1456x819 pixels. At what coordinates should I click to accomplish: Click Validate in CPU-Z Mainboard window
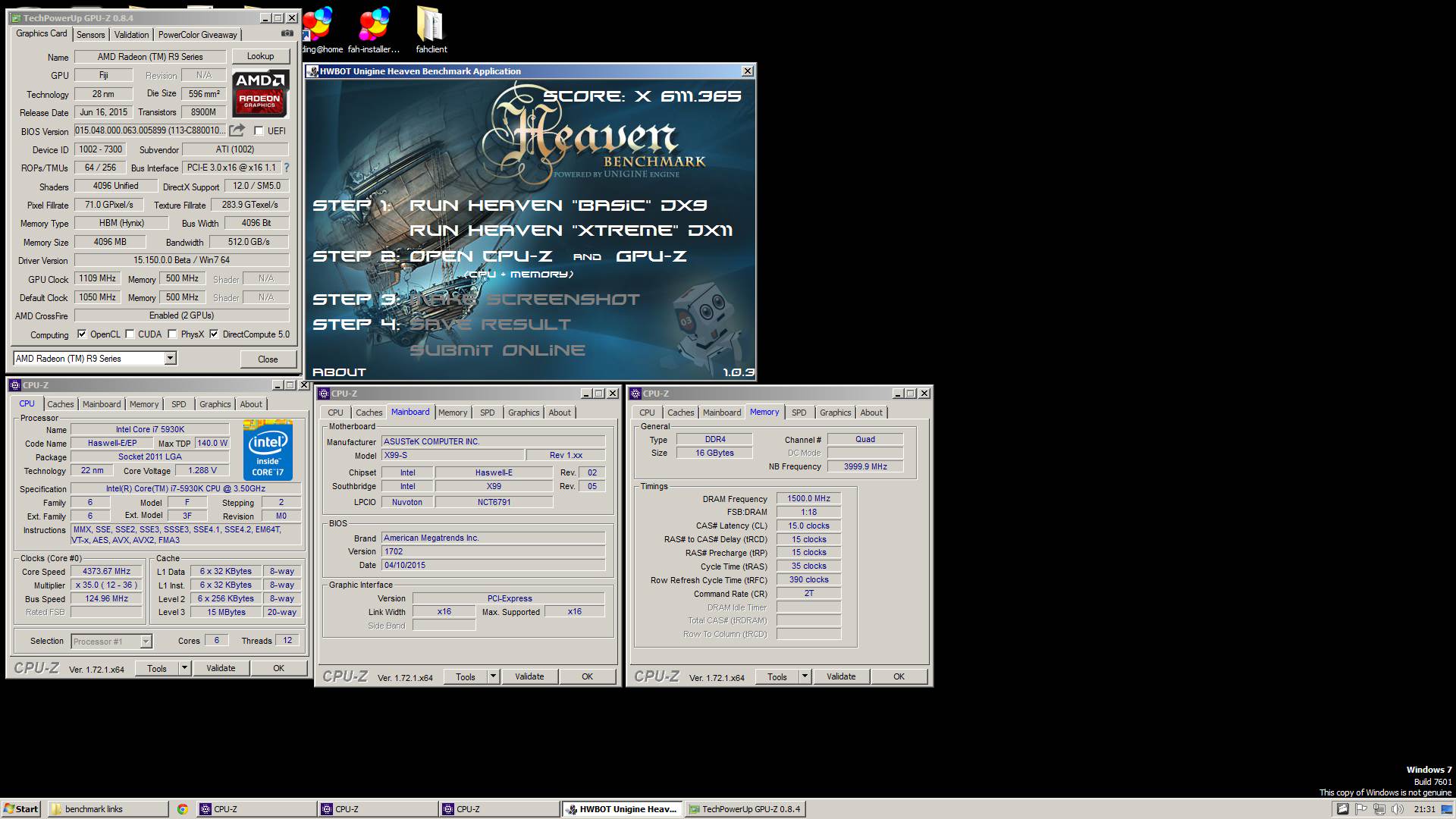point(529,676)
